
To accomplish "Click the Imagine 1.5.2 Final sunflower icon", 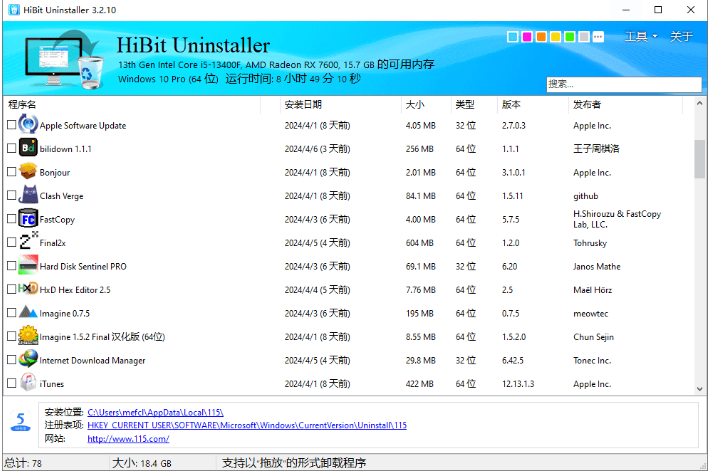I will pyautogui.click(x=28, y=336).
